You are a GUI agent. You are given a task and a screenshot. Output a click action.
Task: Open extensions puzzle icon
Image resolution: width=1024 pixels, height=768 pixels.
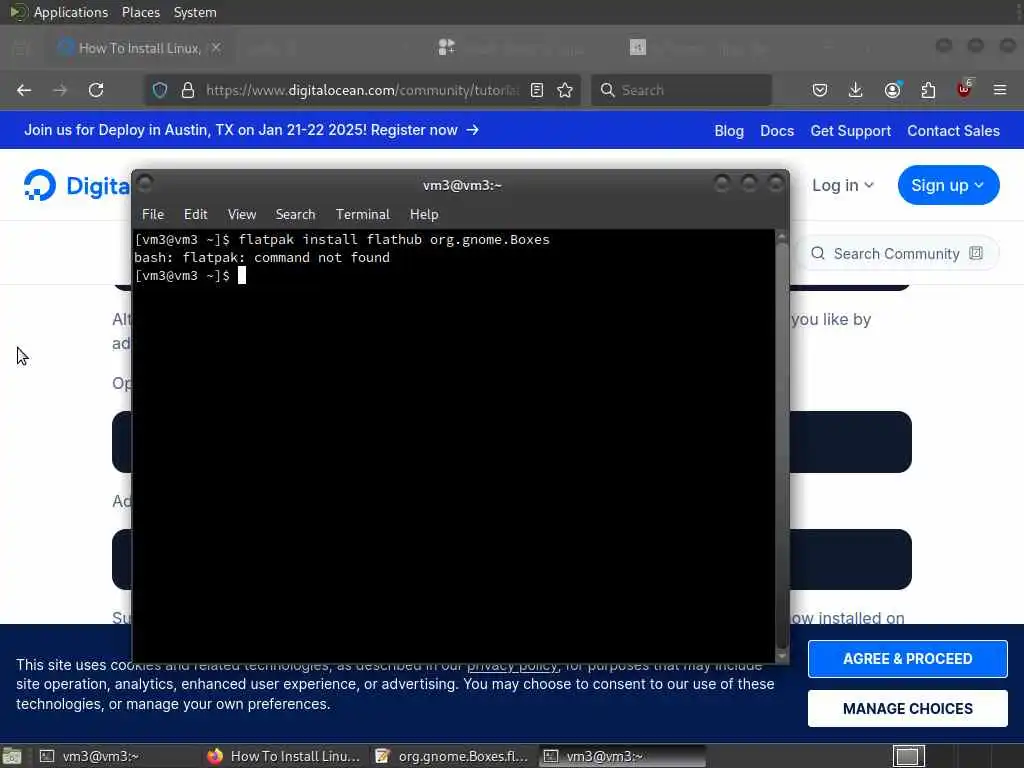click(x=928, y=90)
